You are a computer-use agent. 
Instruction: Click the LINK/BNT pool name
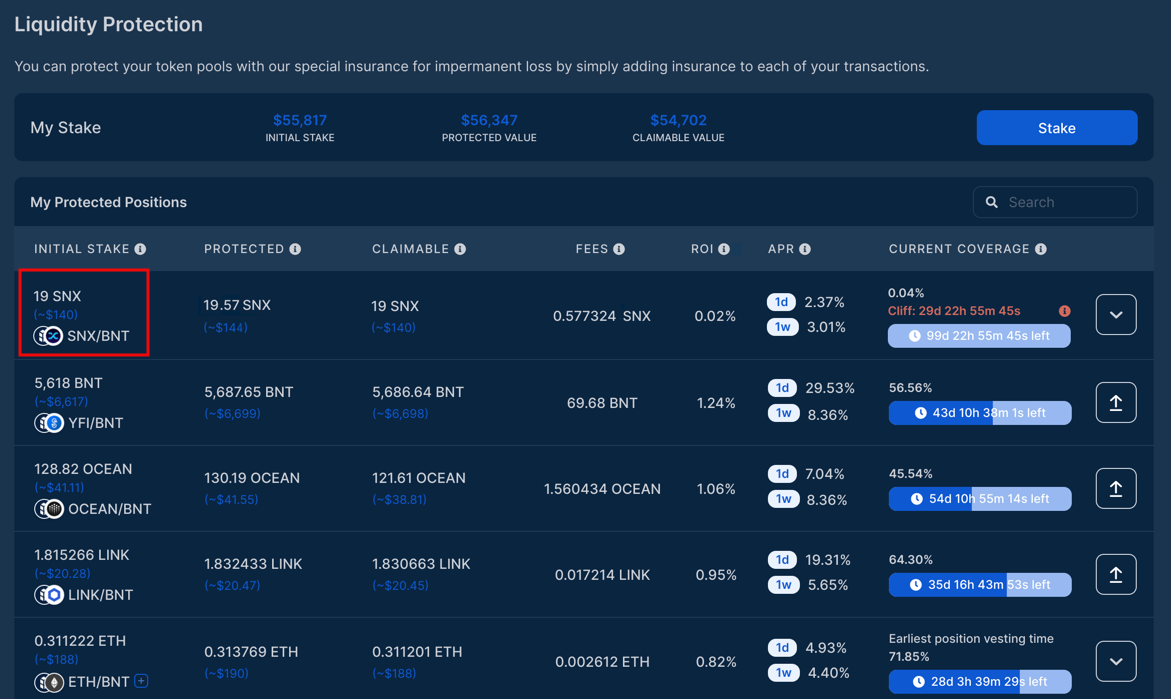coord(101,594)
